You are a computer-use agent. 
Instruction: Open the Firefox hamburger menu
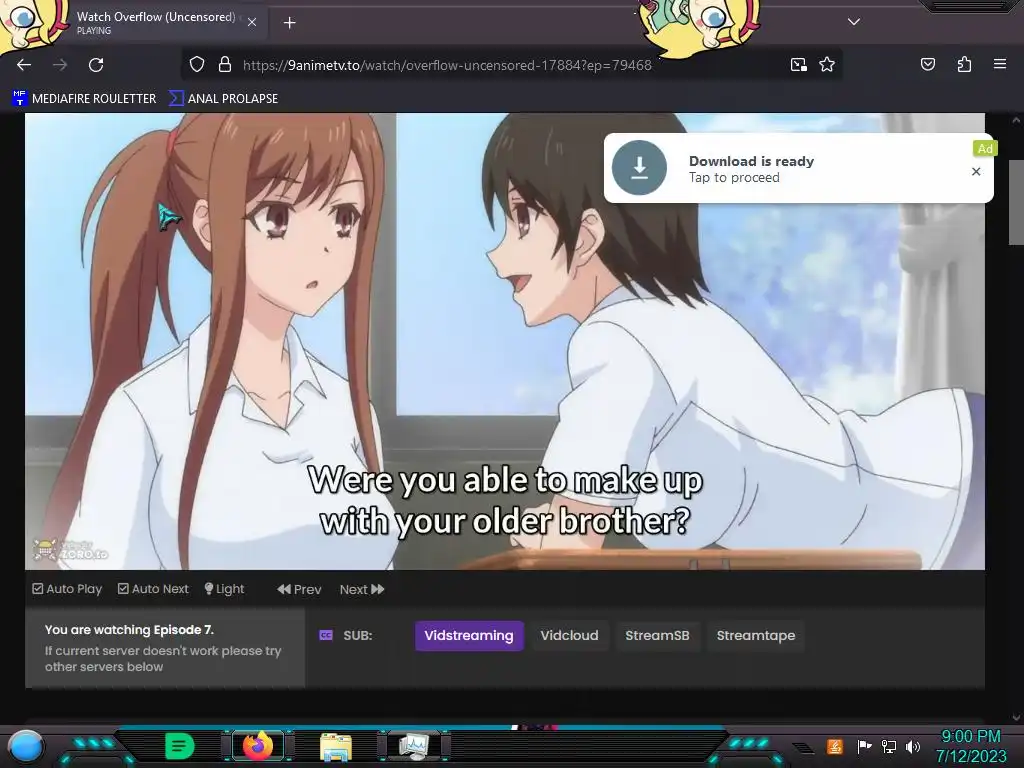[999, 64]
